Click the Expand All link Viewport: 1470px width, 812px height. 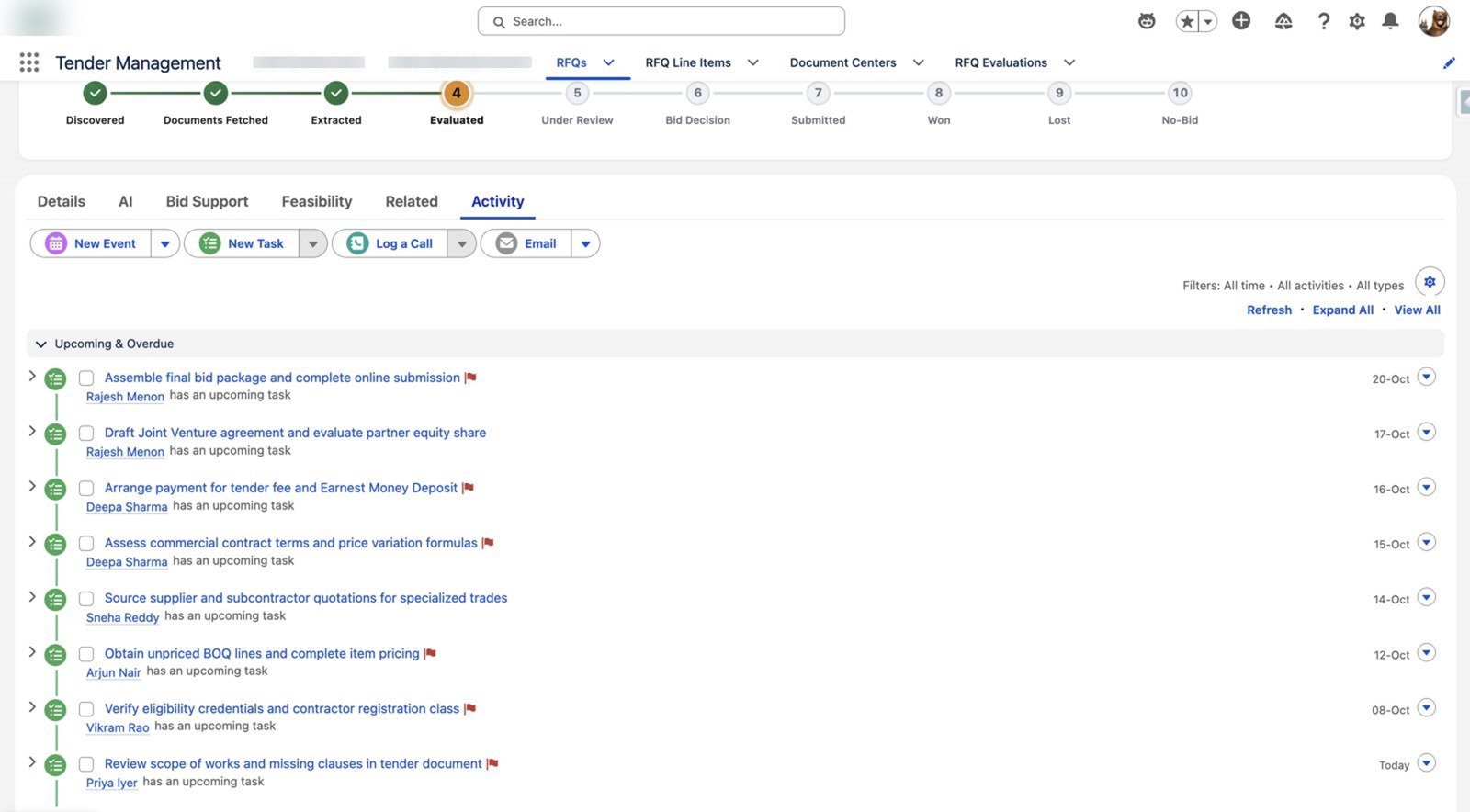click(x=1343, y=310)
